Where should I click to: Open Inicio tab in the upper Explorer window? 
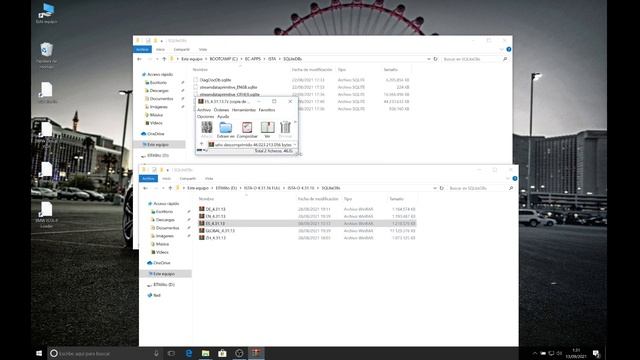point(160,49)
